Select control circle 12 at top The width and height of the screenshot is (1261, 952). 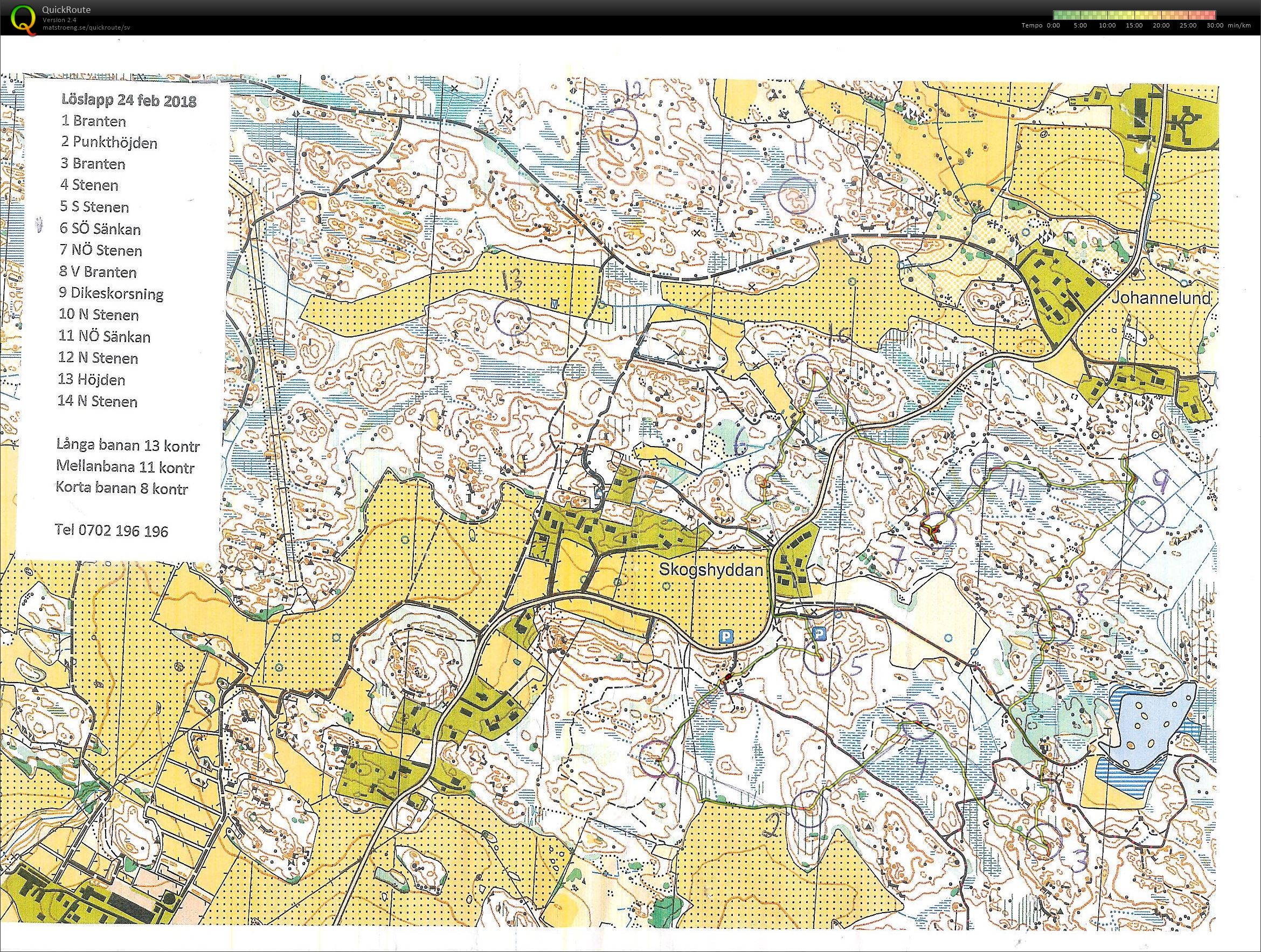tap(620, 127)
